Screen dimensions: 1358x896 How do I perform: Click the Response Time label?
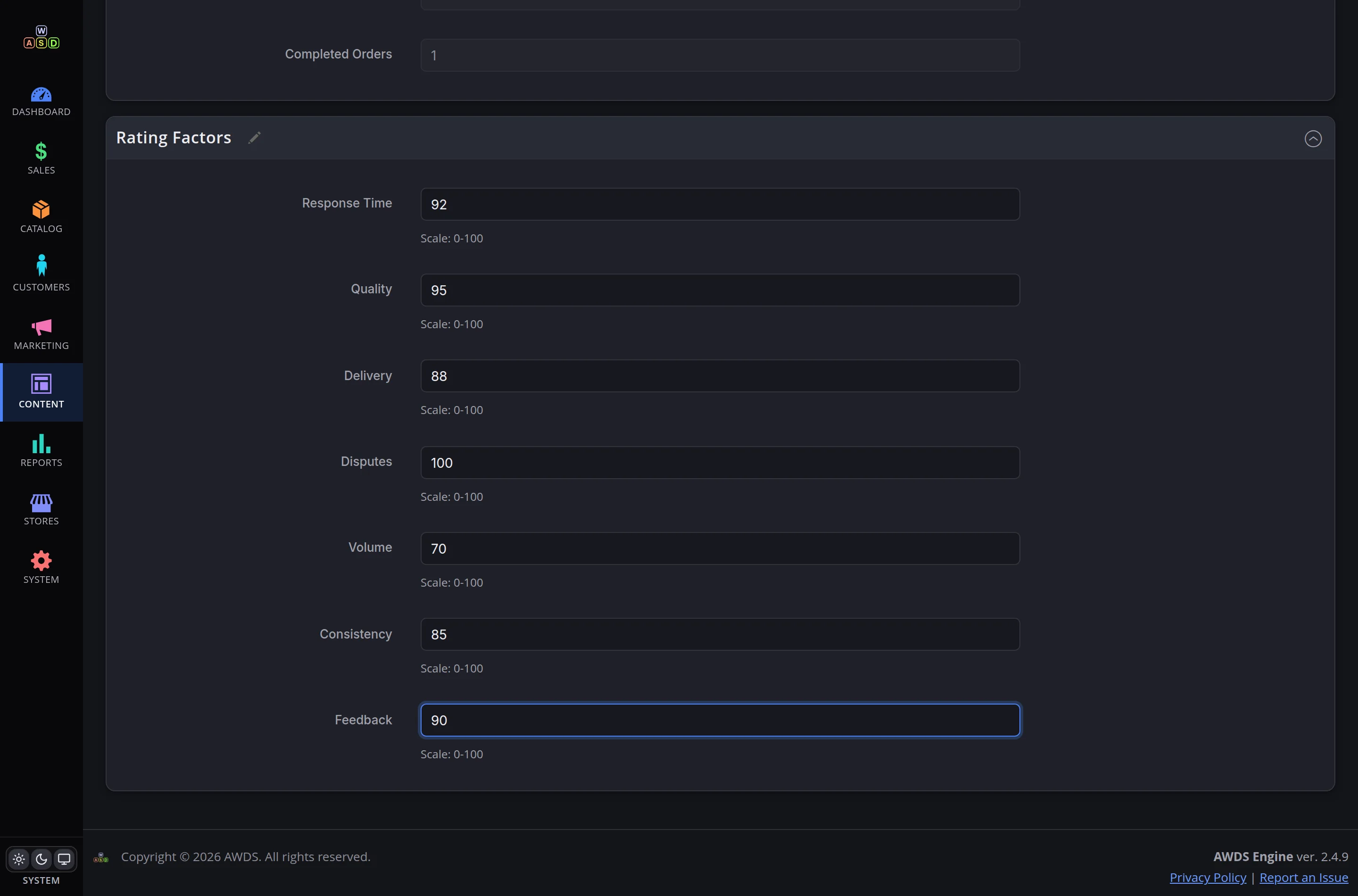(347, 203)
